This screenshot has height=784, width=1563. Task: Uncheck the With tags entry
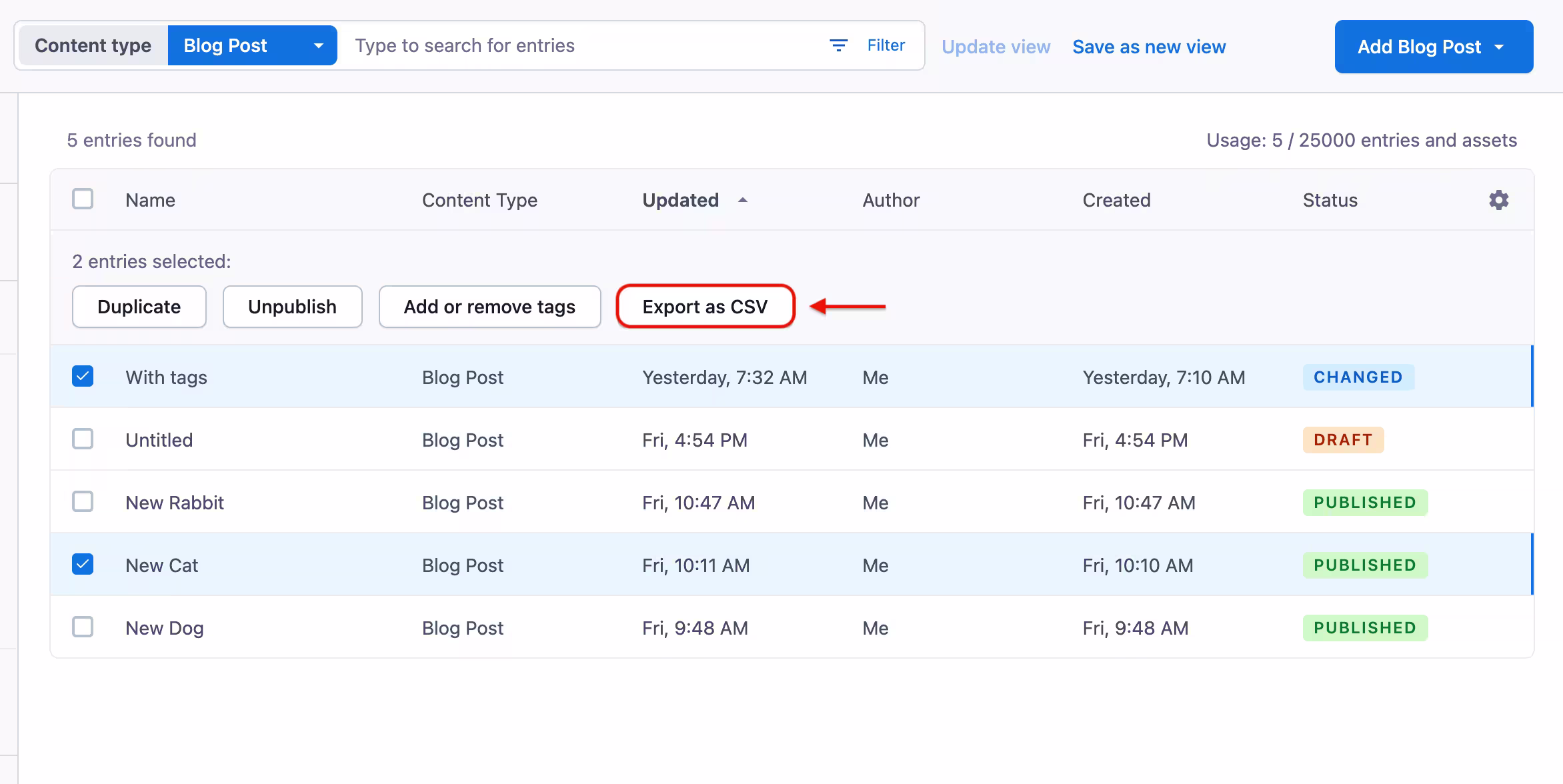click(83, 377)
